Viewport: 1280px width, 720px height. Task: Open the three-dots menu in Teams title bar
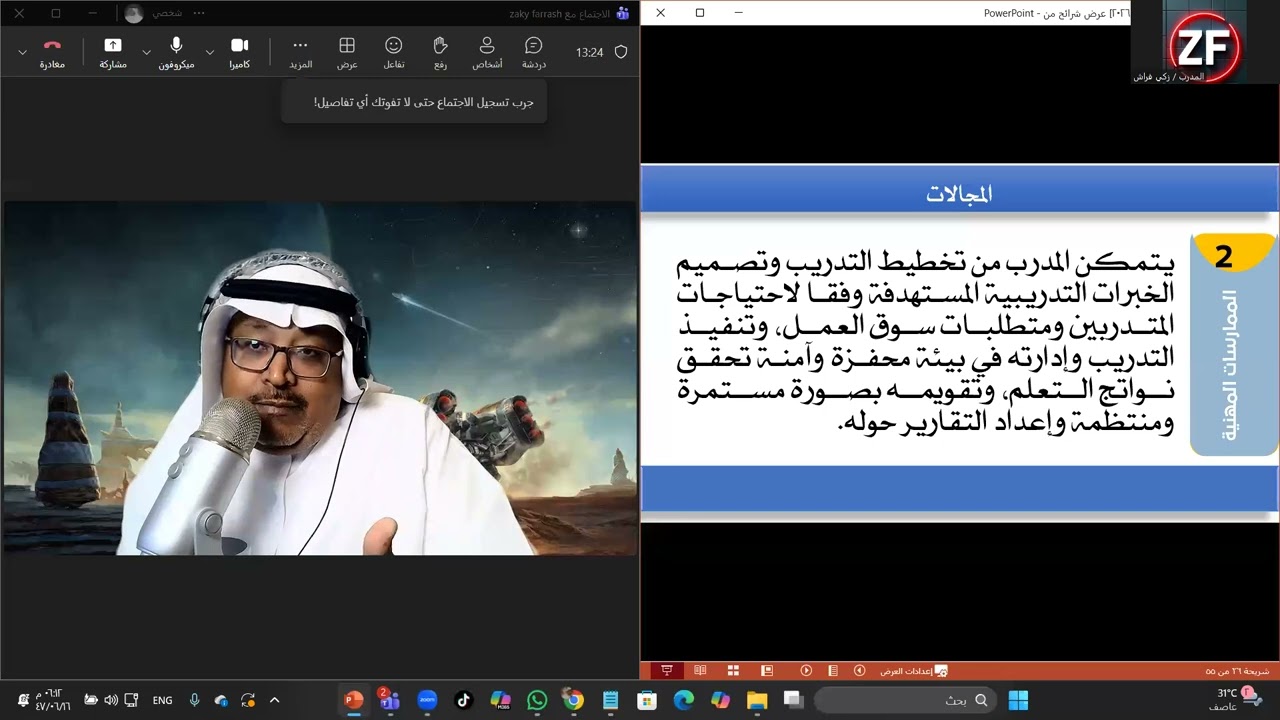tap(199, 13)
